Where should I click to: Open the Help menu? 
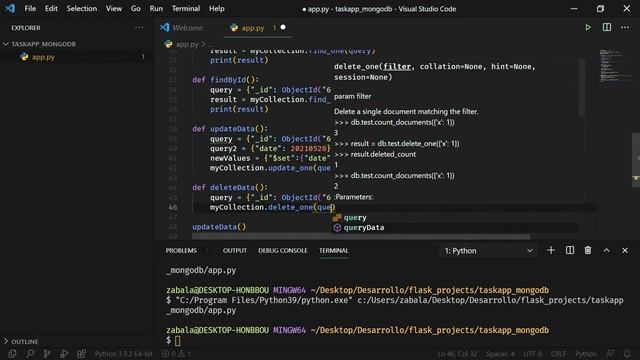coord(216,8)
